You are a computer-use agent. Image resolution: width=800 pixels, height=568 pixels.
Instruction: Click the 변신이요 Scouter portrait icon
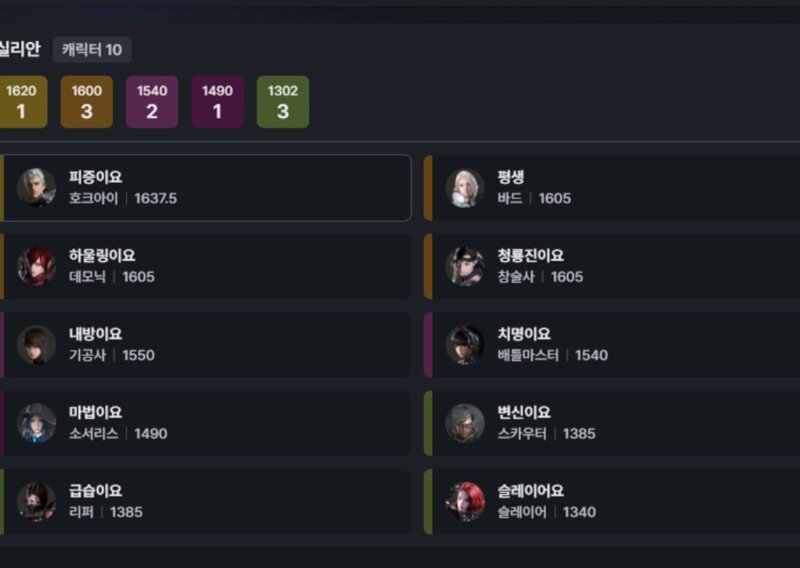coord(465,423)
